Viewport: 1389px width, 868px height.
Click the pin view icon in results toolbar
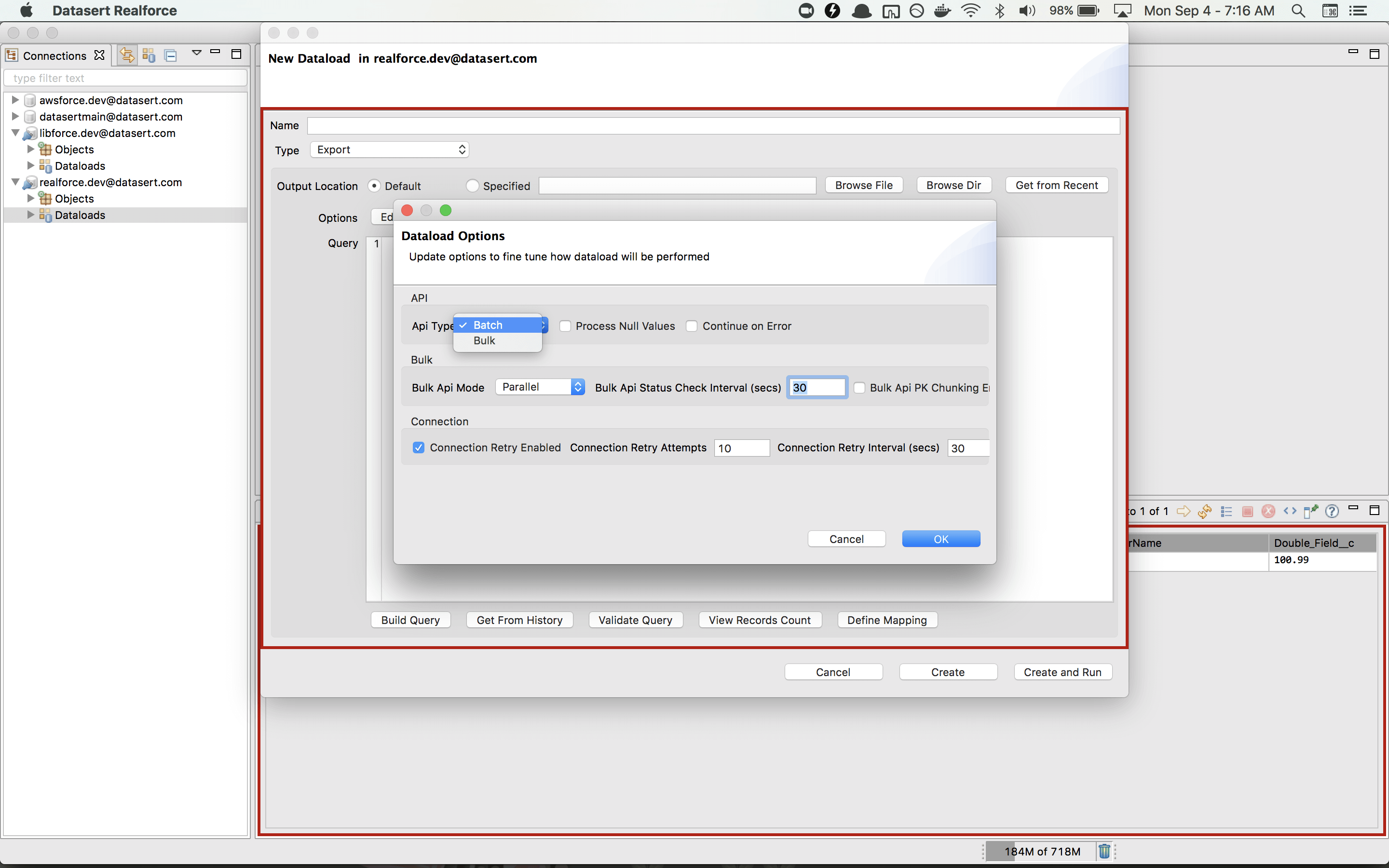coord(1310,511)
